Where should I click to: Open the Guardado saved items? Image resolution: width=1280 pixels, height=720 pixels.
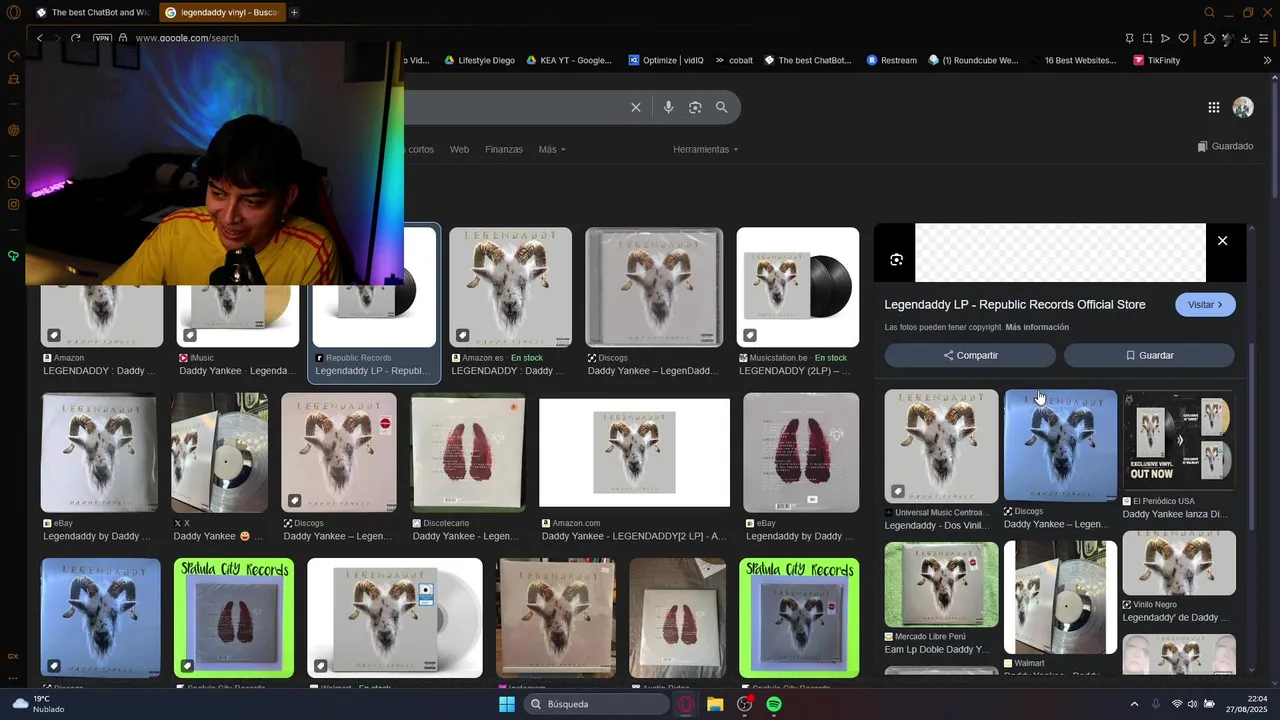tap(1225, 146)
